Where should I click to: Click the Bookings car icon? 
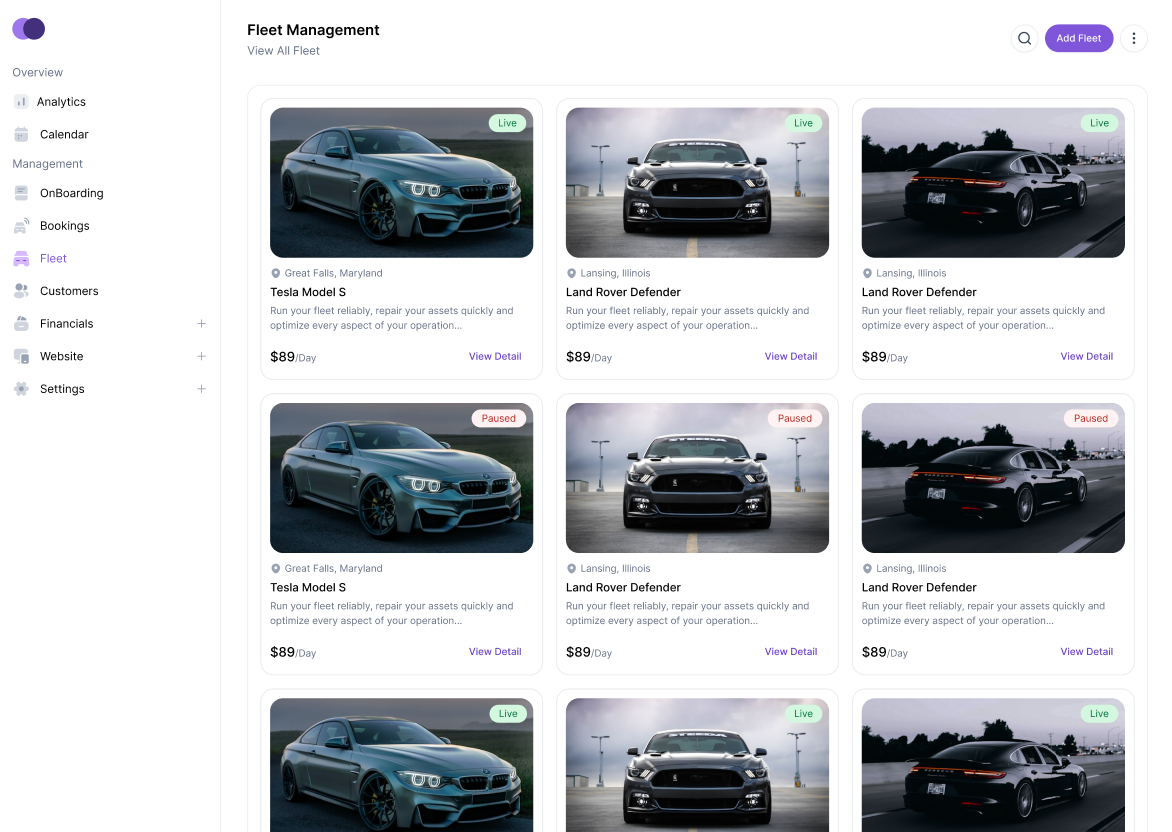tap(21, 226)
